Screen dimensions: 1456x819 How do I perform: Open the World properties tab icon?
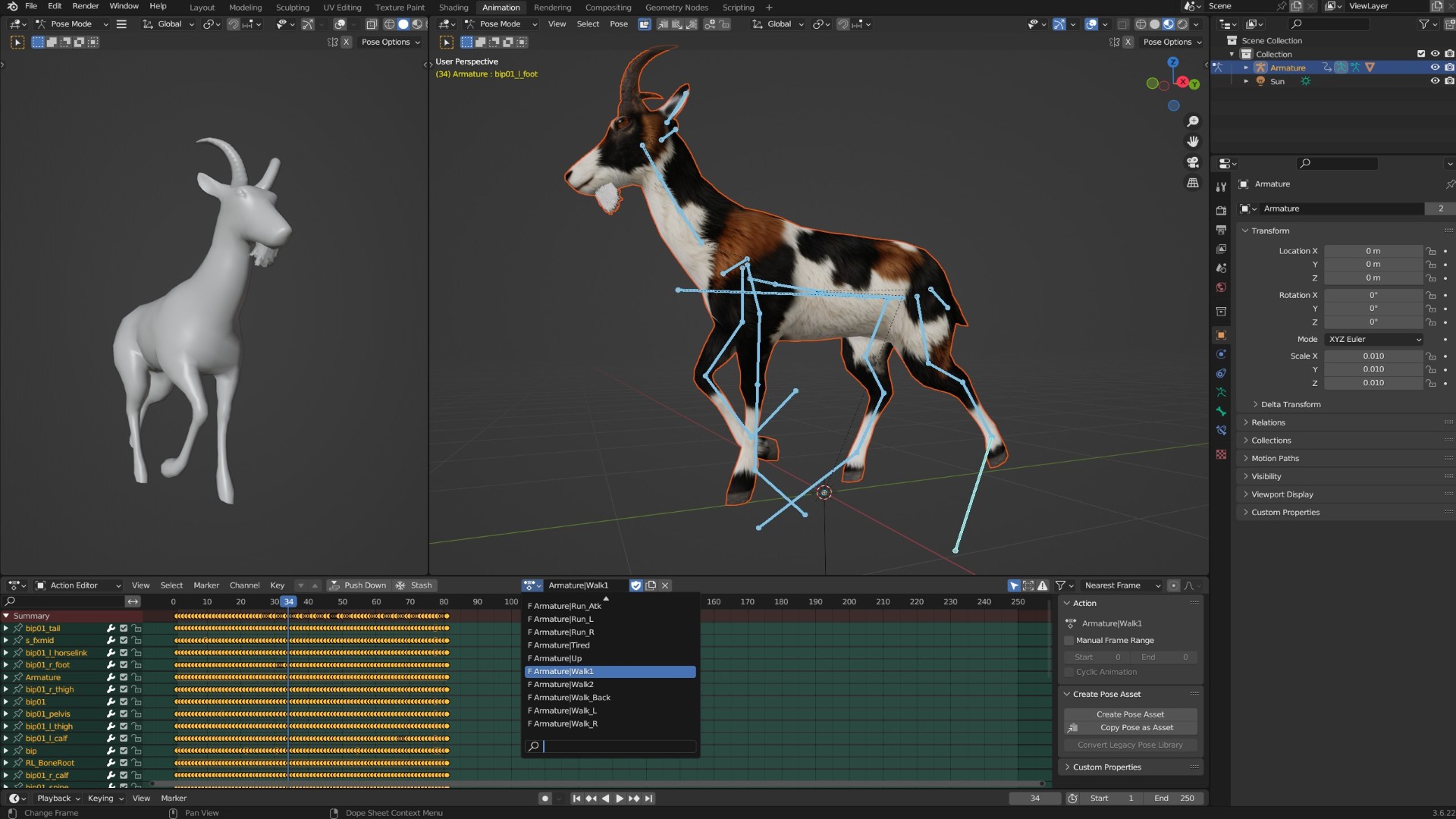[1221, 287]
